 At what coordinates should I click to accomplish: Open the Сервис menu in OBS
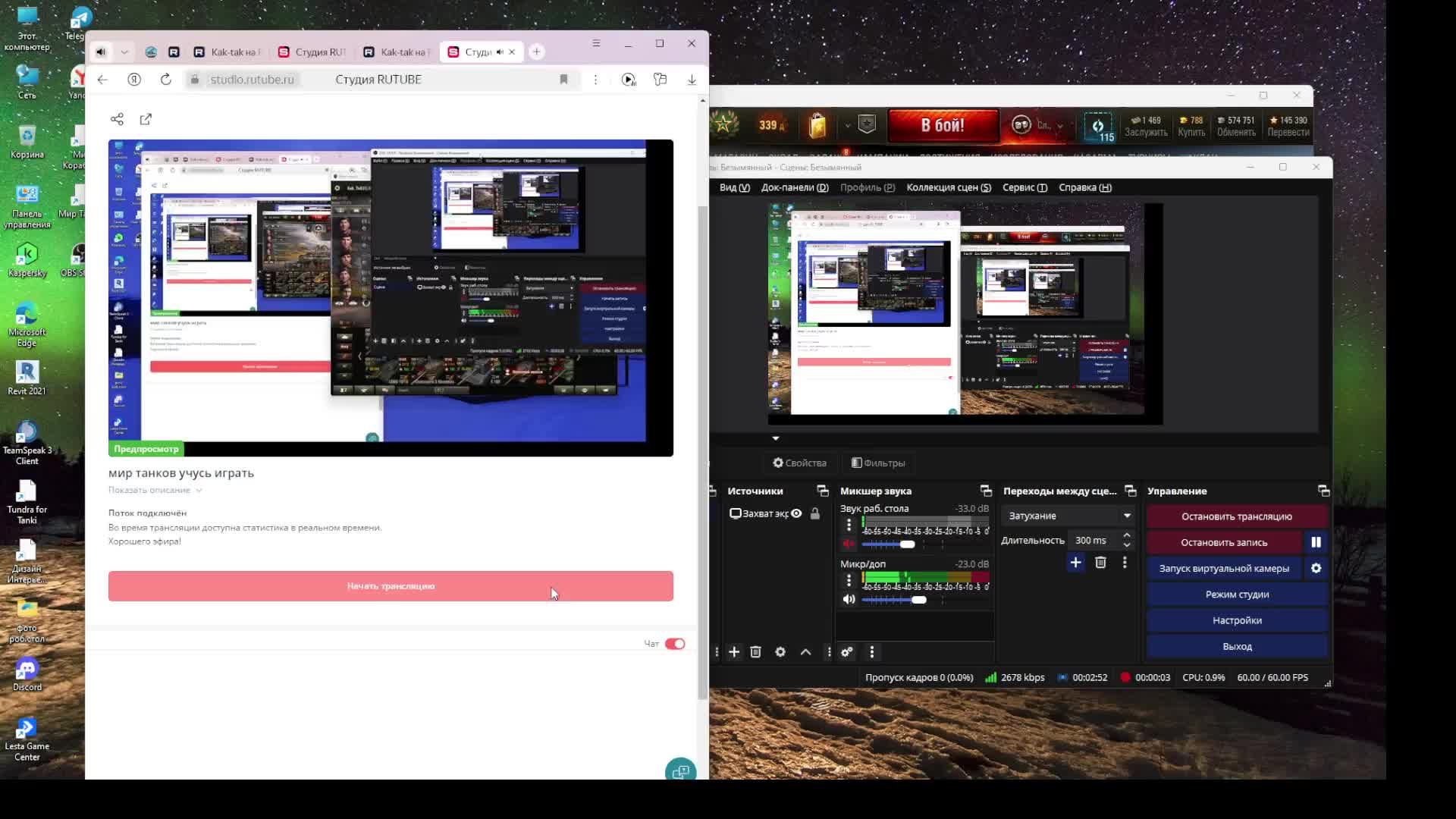[x=1024, y=187]
